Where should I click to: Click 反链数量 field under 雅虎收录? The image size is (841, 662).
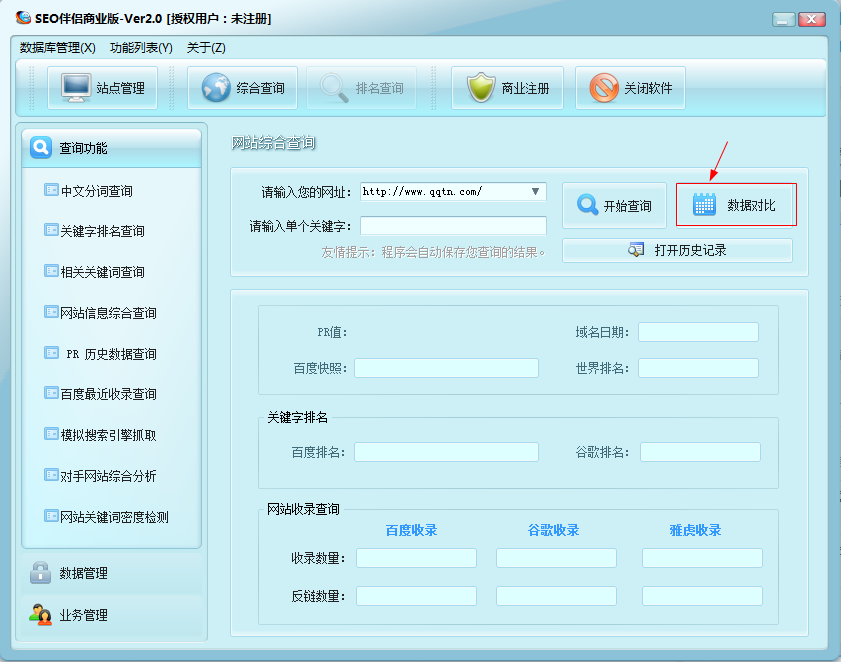702,596
